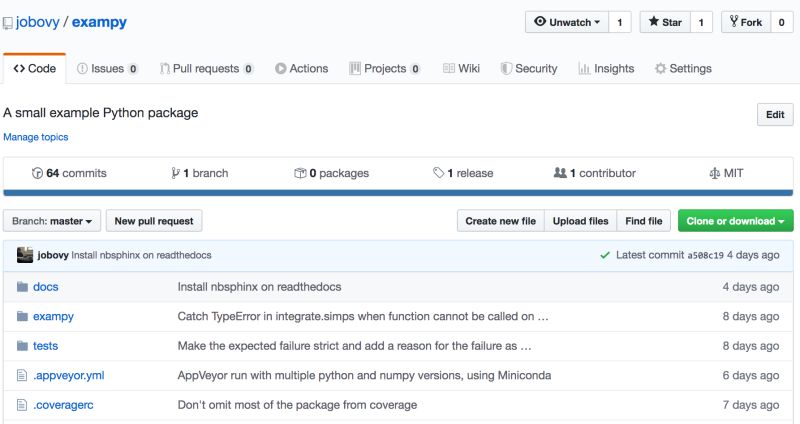Click the MIT license scale icon
Image resolution: width=800 pixels, height=424 pixels.
[x=714, y=173]
